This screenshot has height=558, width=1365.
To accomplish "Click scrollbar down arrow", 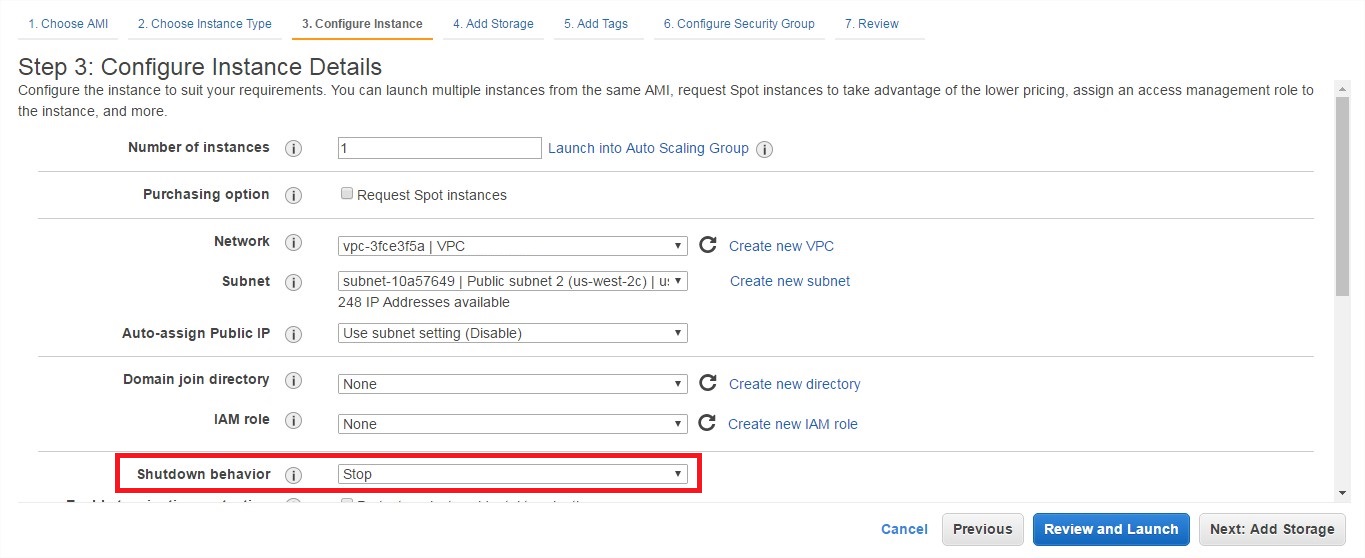I will point(1343,493).
